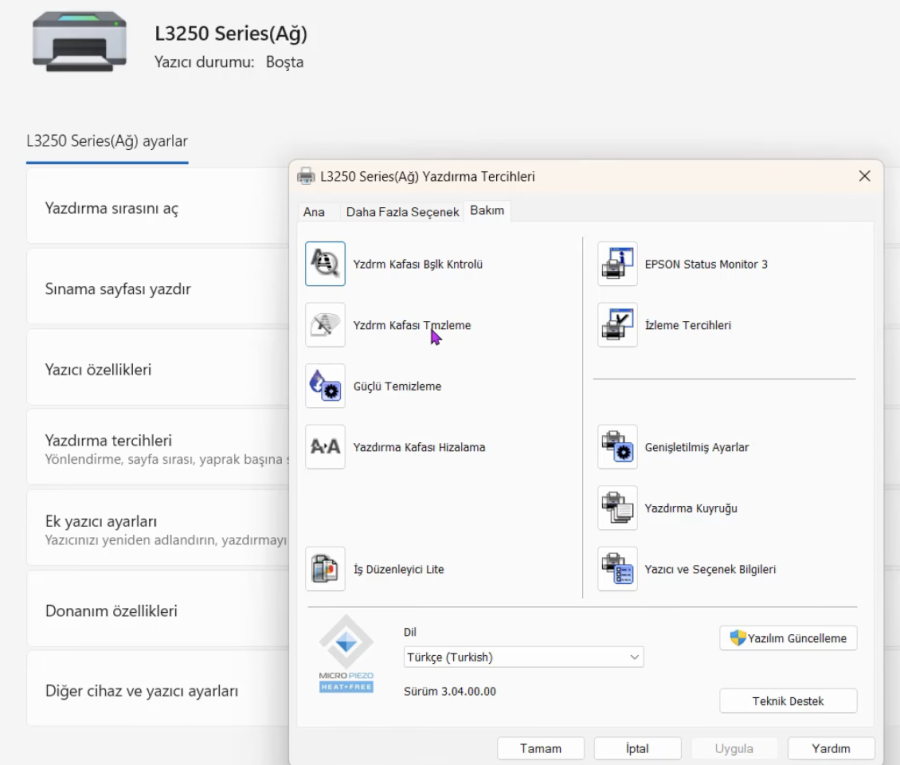Click the Yzdrm Kafası Bşlk Kntrolü icon
Screen dimensions: 900x765
point(325,264)
